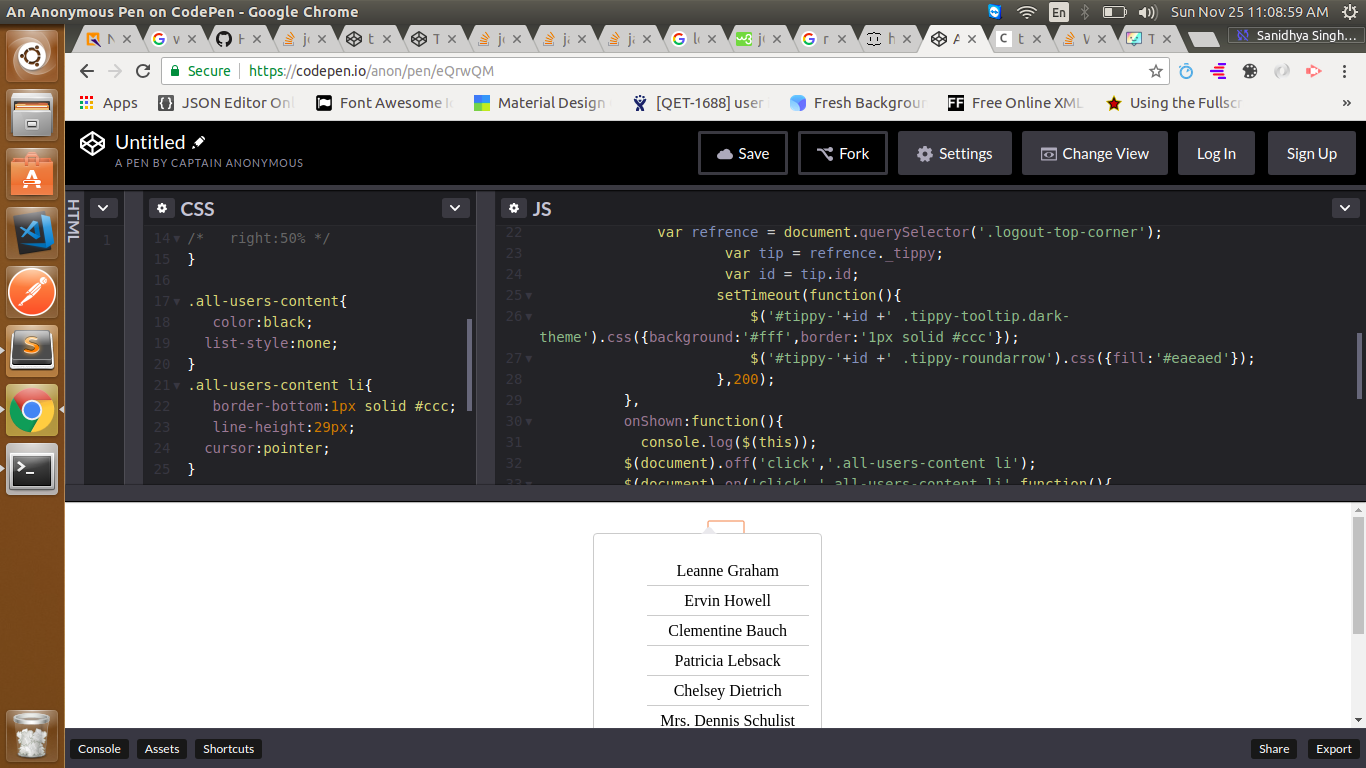This screenshot has height=768, width=1366.
Task: Open Terminal from the dock
Action: (x=32, y=469)
